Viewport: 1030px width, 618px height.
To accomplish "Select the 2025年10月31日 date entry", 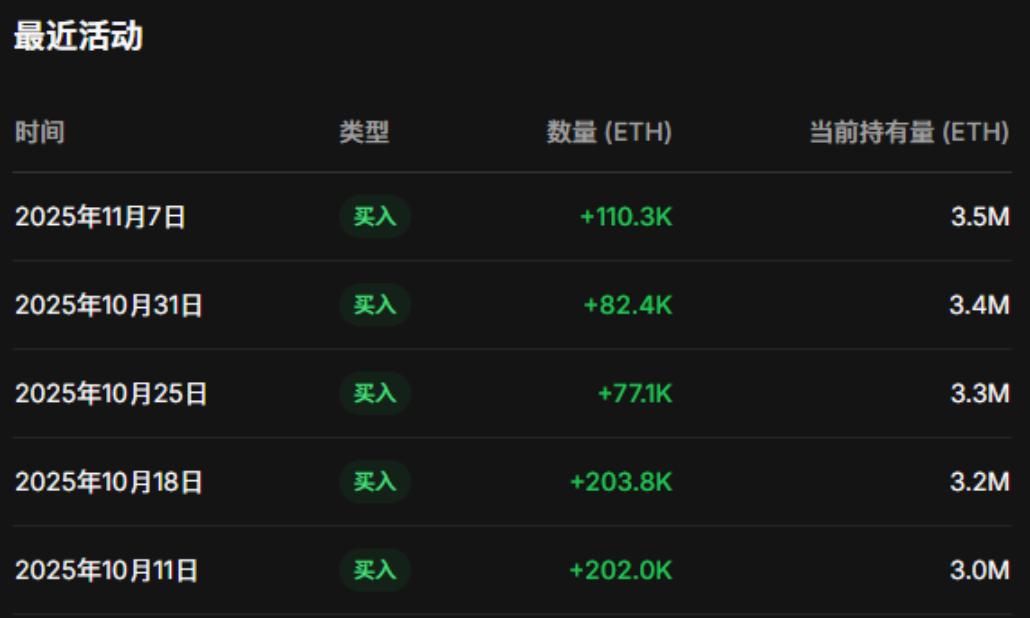I will (108, 305).
